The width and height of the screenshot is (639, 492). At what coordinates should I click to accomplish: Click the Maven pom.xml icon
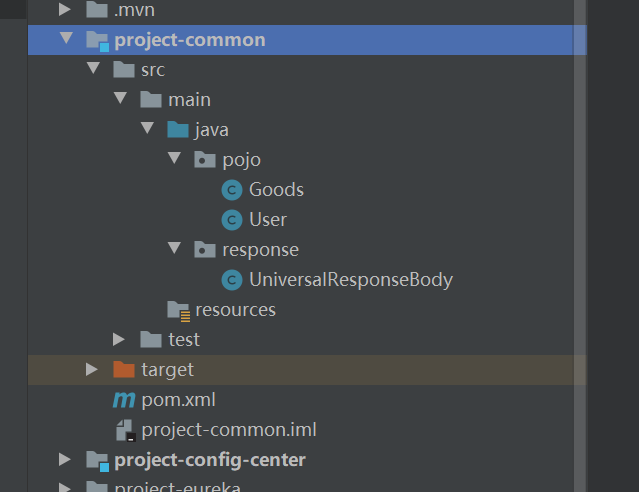(124, 400)
